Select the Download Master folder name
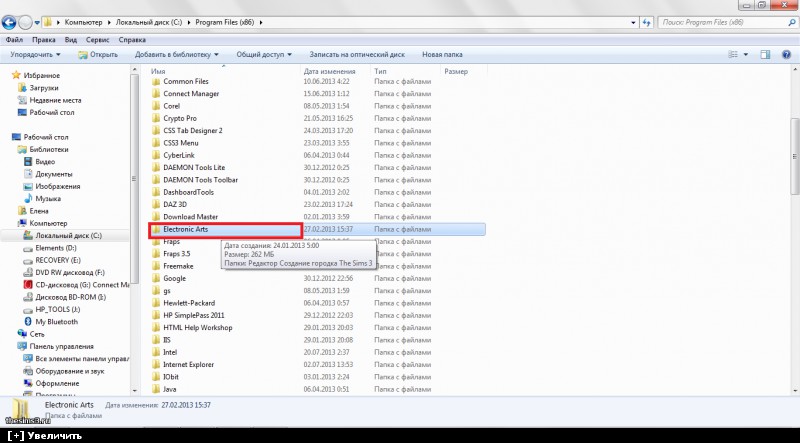800x443 pixels. click(x=191, y=217)
